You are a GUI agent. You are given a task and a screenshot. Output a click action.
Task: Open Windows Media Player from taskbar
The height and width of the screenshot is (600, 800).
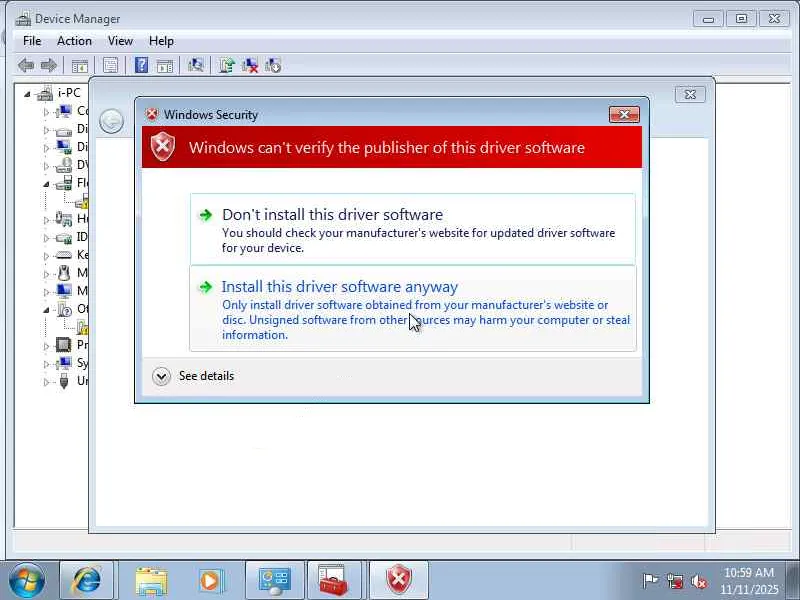click(x=211, y=581)
